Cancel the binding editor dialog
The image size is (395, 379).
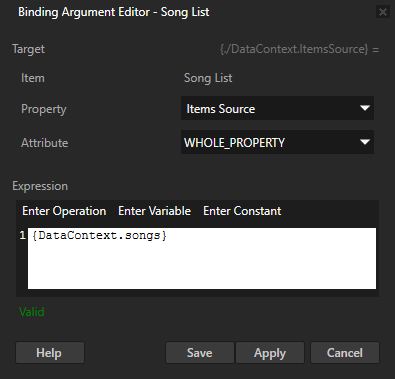345,352
